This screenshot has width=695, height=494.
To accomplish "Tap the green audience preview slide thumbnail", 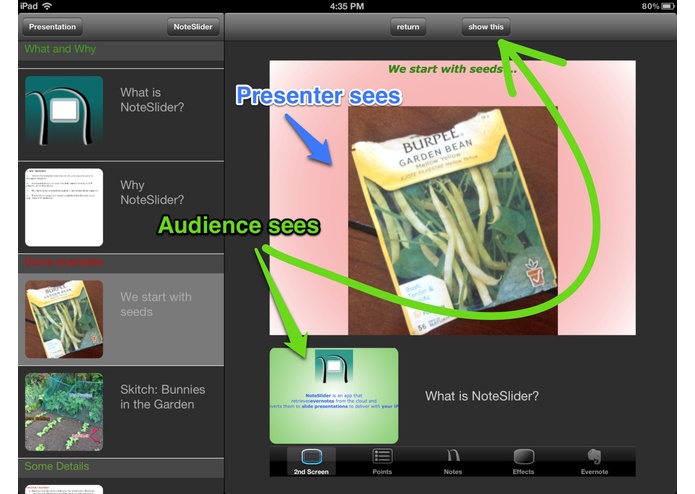I will click(334, 396).
